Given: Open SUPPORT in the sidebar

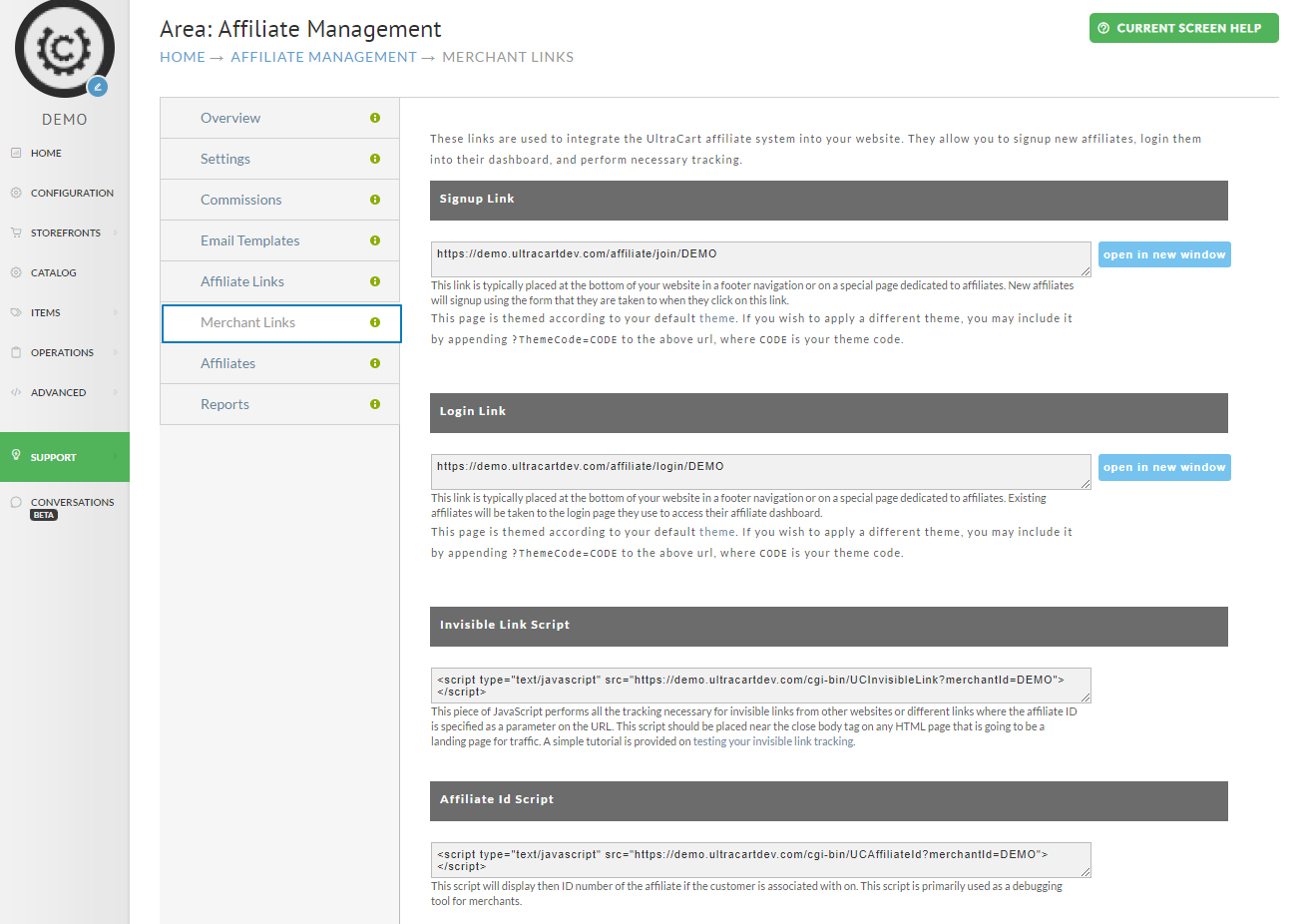Looking at the screenshot, I should (65, 457).
